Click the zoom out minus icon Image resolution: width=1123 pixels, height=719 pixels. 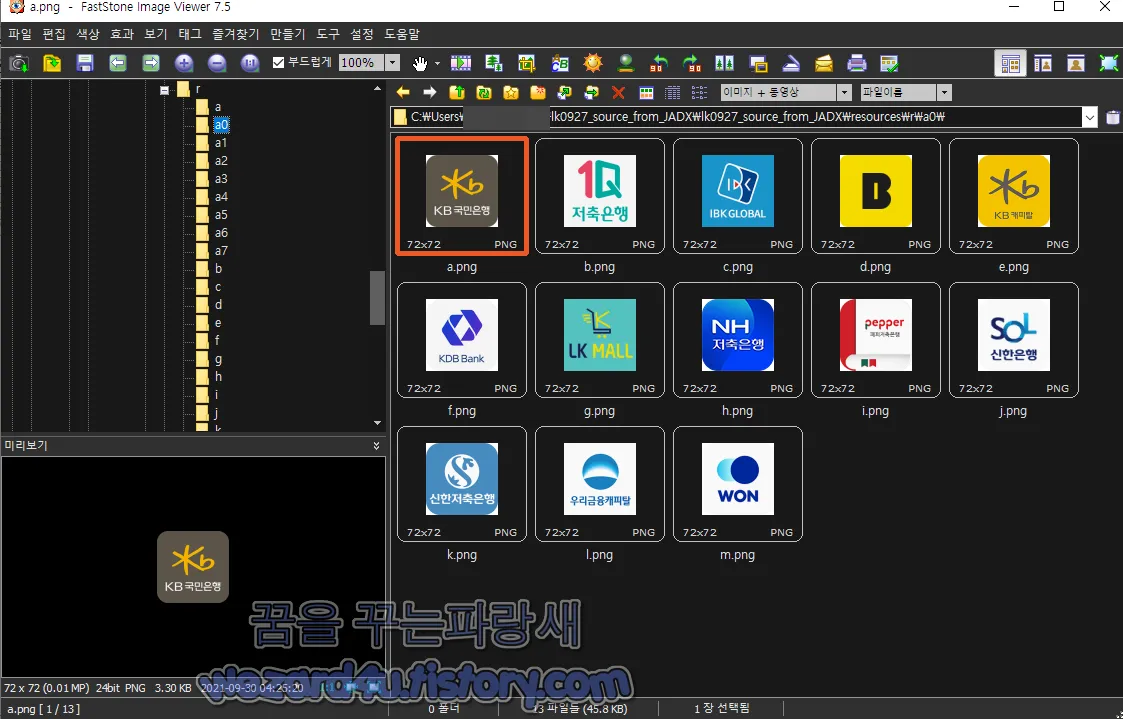pyautogui.click(x=217, y=64)
